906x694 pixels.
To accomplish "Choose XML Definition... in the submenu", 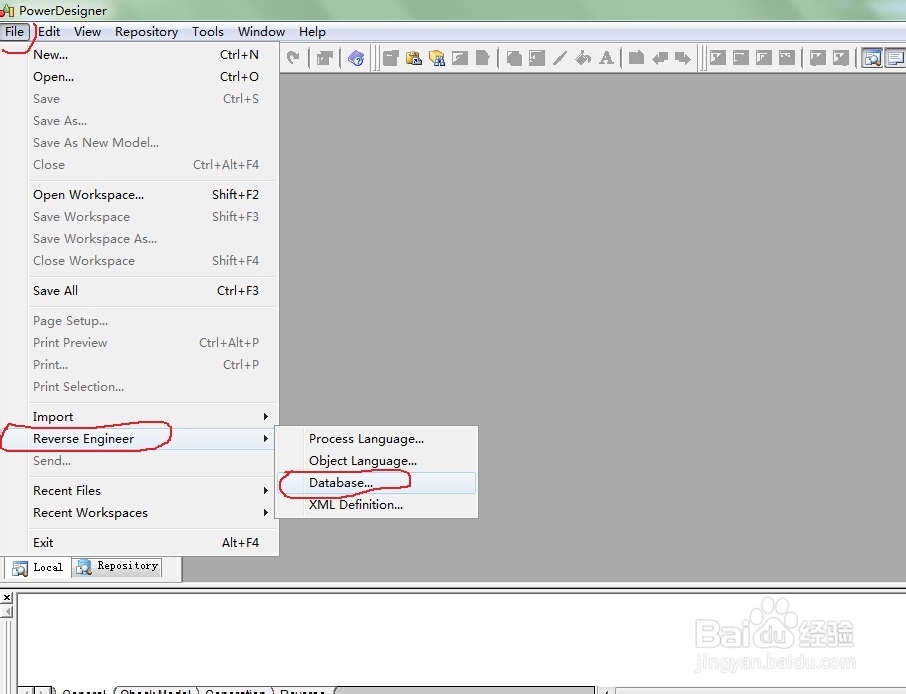I will tap(376, 504).
